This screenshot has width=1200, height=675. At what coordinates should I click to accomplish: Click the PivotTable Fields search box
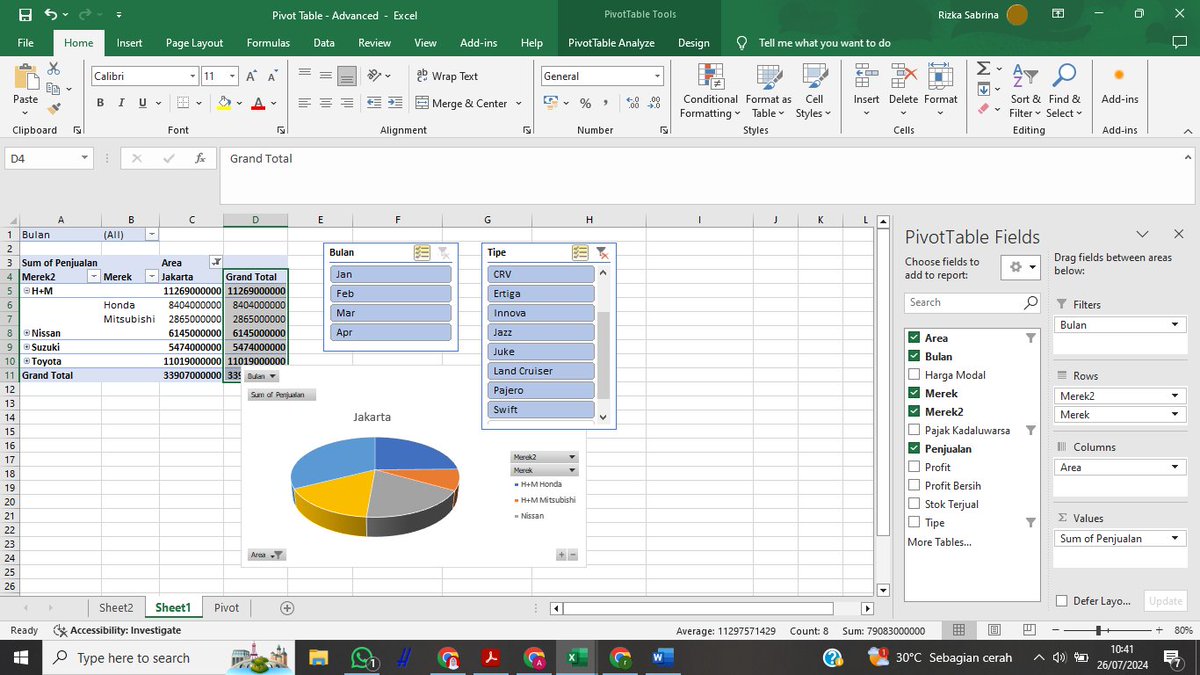(x=973, y=302)
